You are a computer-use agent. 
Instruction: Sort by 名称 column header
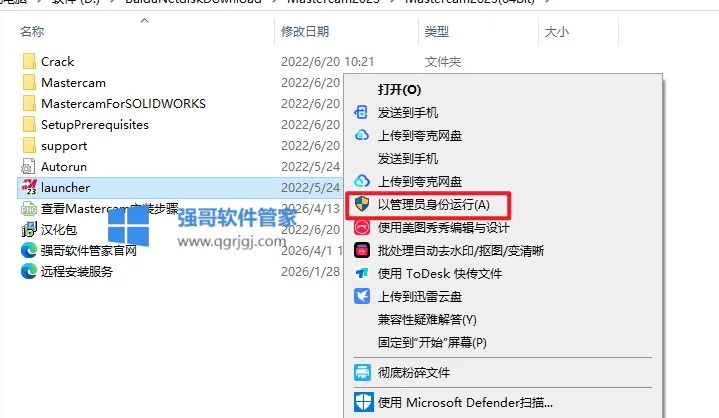pyautogui.click(x=32, y=32)
